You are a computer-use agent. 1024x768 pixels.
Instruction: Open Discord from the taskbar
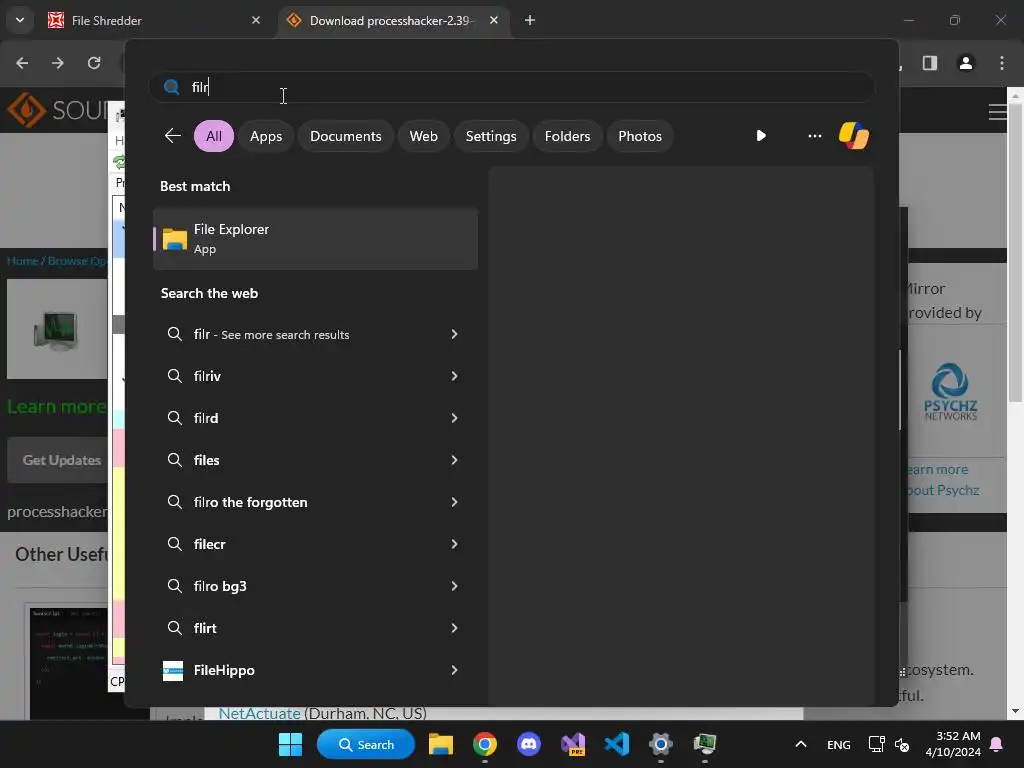click(528, 744)
